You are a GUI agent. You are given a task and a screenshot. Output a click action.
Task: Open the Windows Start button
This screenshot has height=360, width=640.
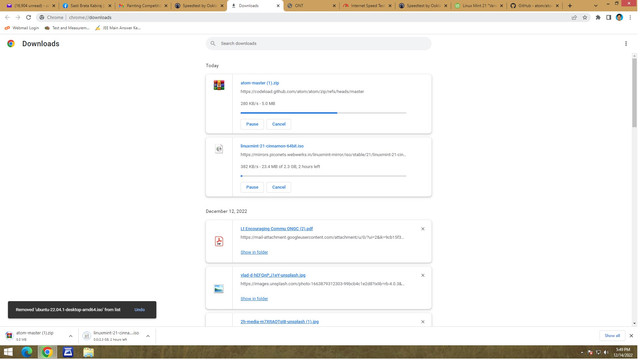coord(8,352)
